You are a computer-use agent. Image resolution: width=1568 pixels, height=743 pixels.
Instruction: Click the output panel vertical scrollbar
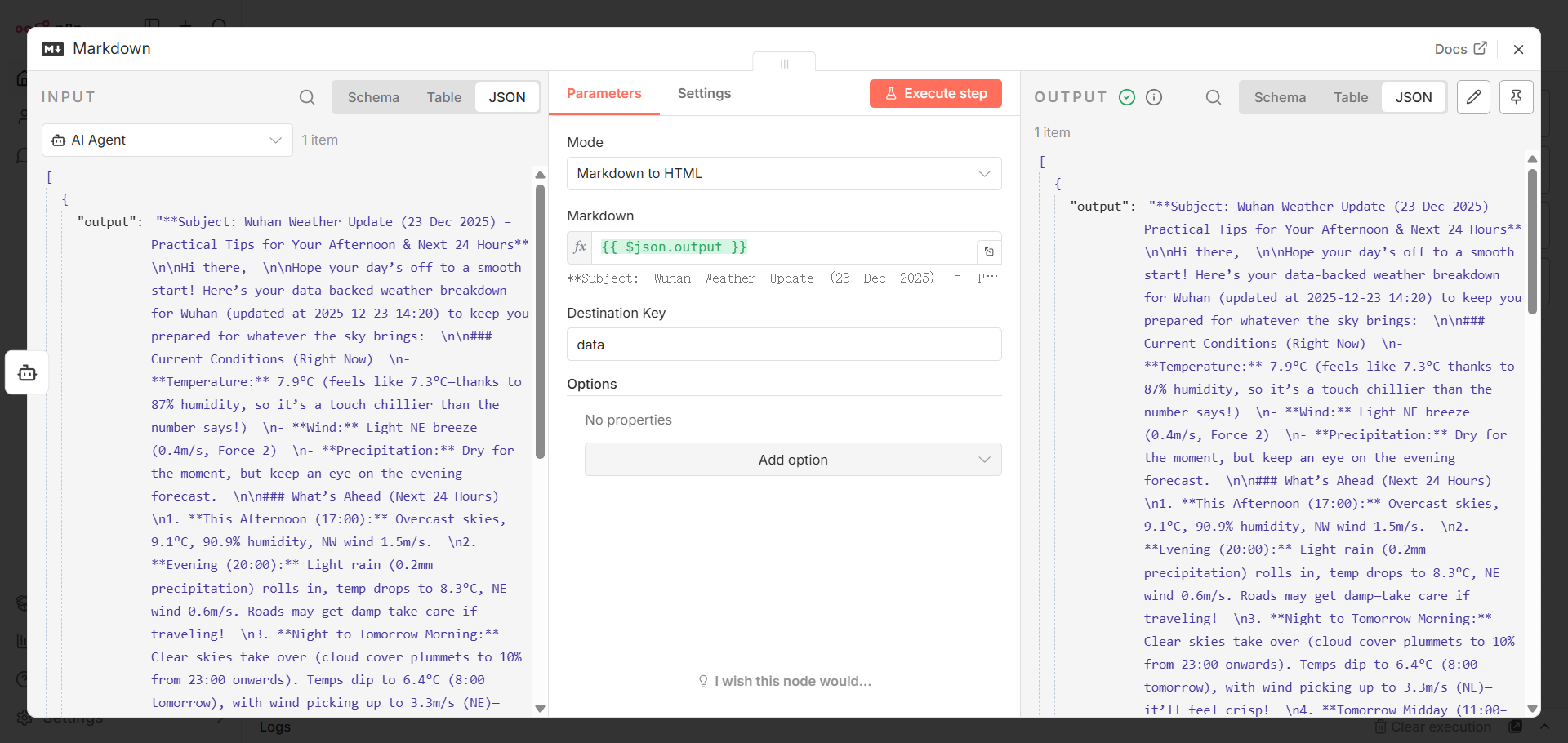pyautogui.click(x=1532, y=241)
